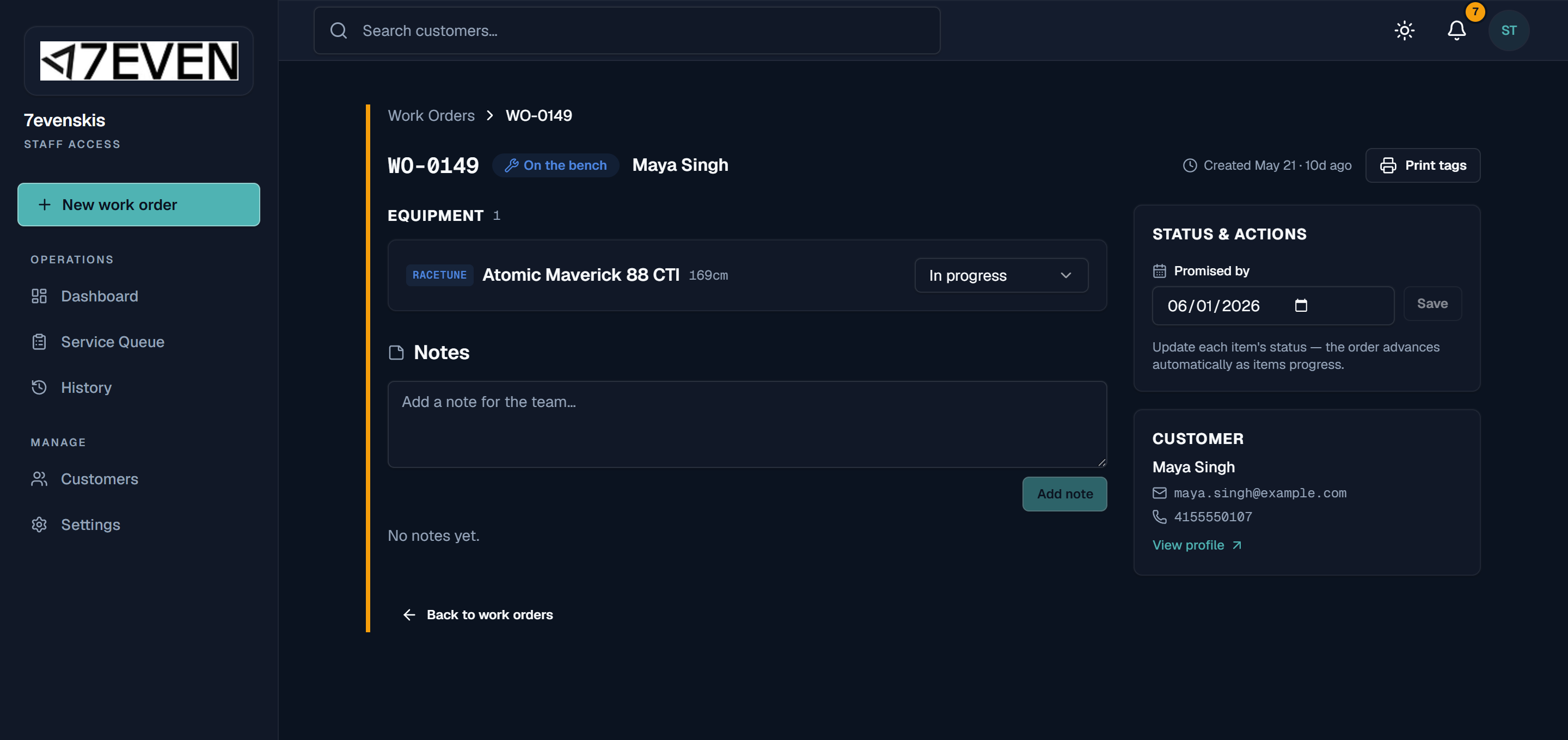Click the breadcrumb chevron separator

[490, 115]
